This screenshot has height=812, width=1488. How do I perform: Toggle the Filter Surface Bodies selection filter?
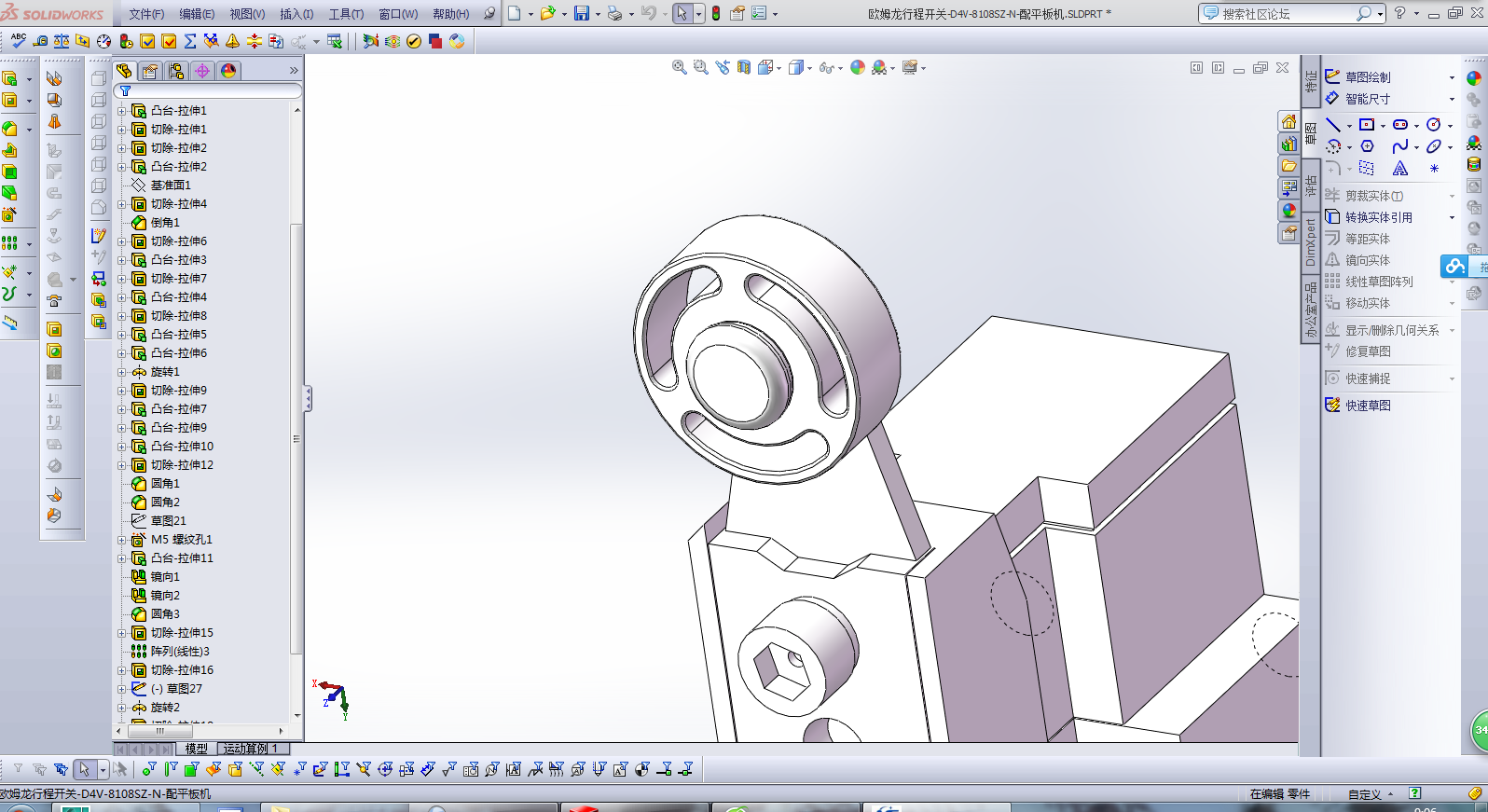click(x=214, y=769)
